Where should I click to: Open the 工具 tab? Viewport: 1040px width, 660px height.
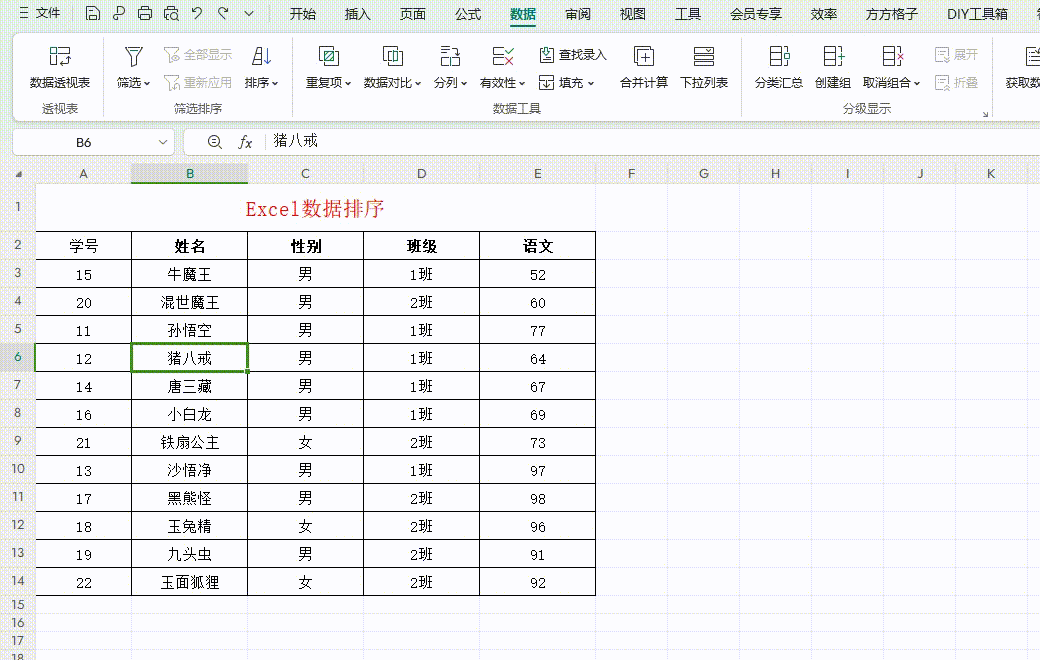click(x=688, y=14)
